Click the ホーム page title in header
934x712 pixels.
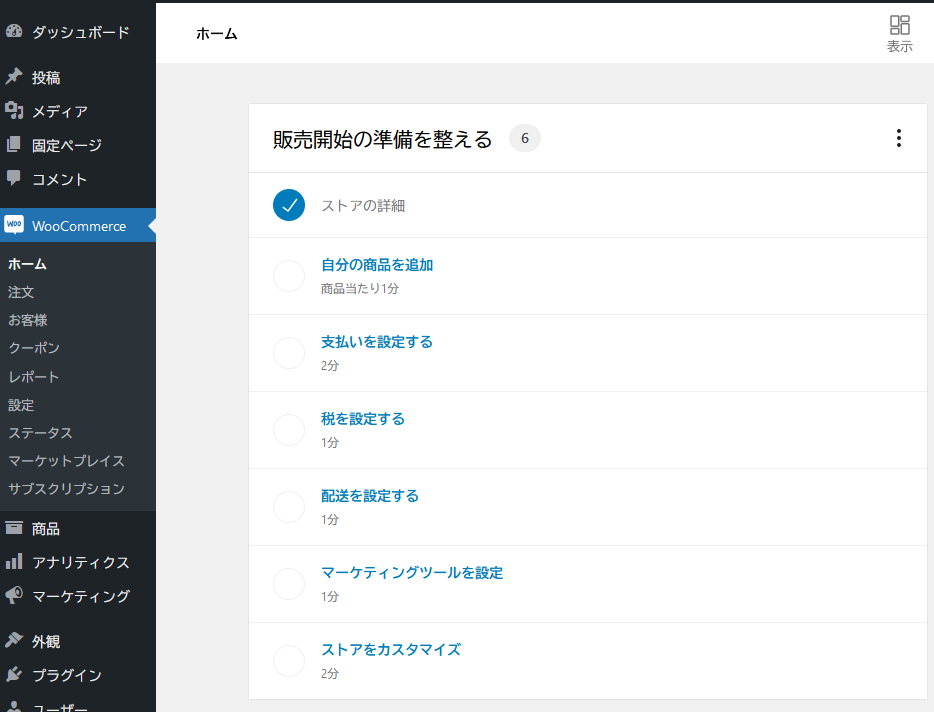(217, 34)
